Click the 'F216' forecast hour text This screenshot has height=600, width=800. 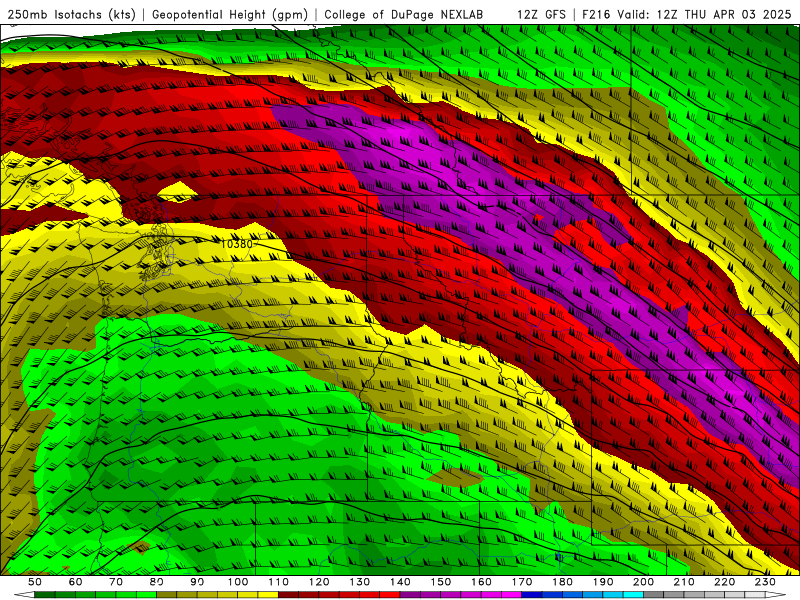(x=596, y=14)
